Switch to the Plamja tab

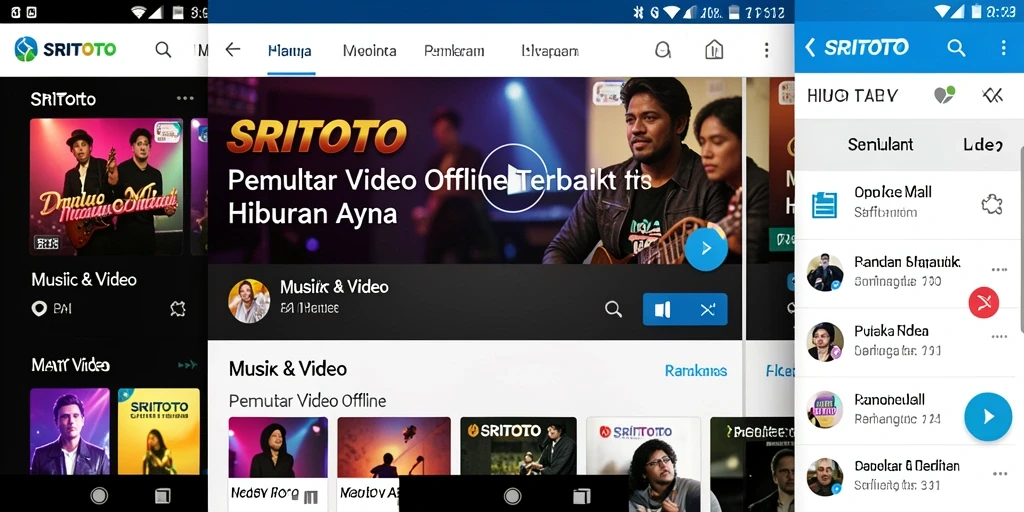pos(289,51)
